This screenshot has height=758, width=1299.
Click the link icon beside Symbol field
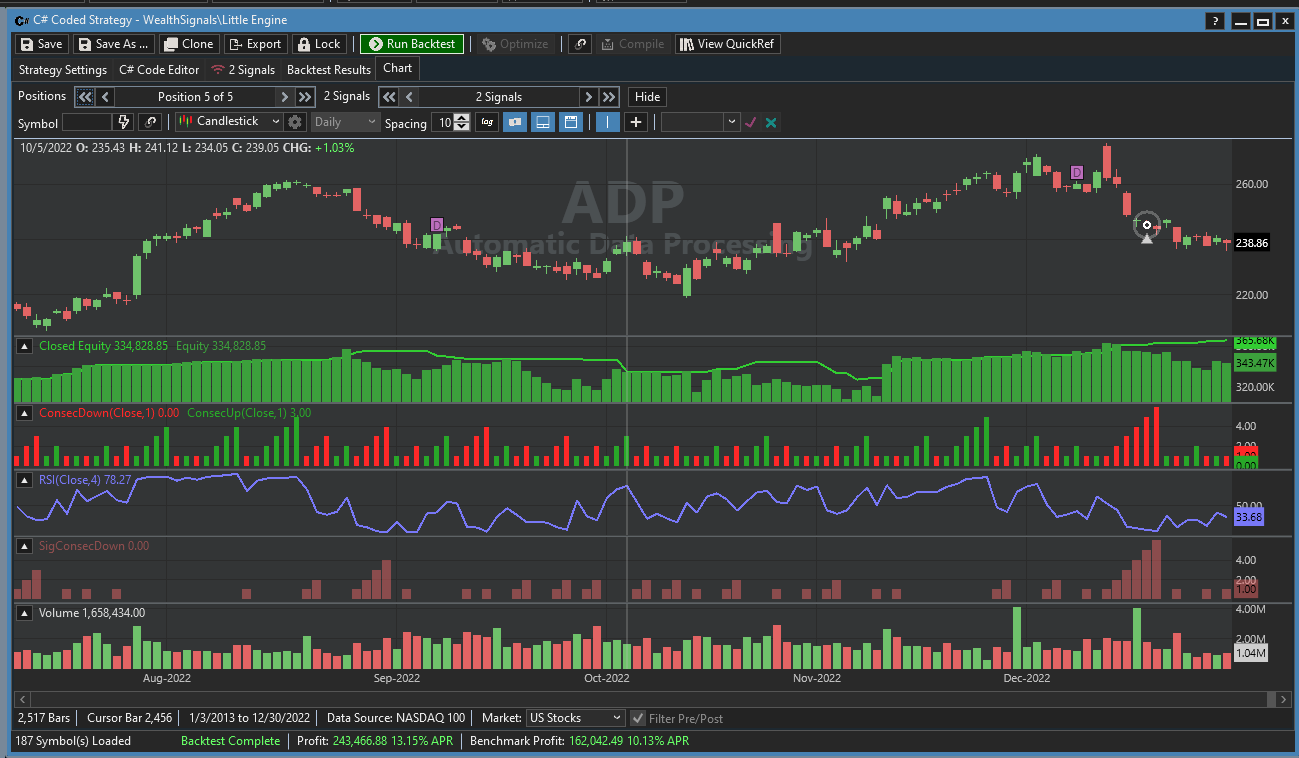click(150, 122)
